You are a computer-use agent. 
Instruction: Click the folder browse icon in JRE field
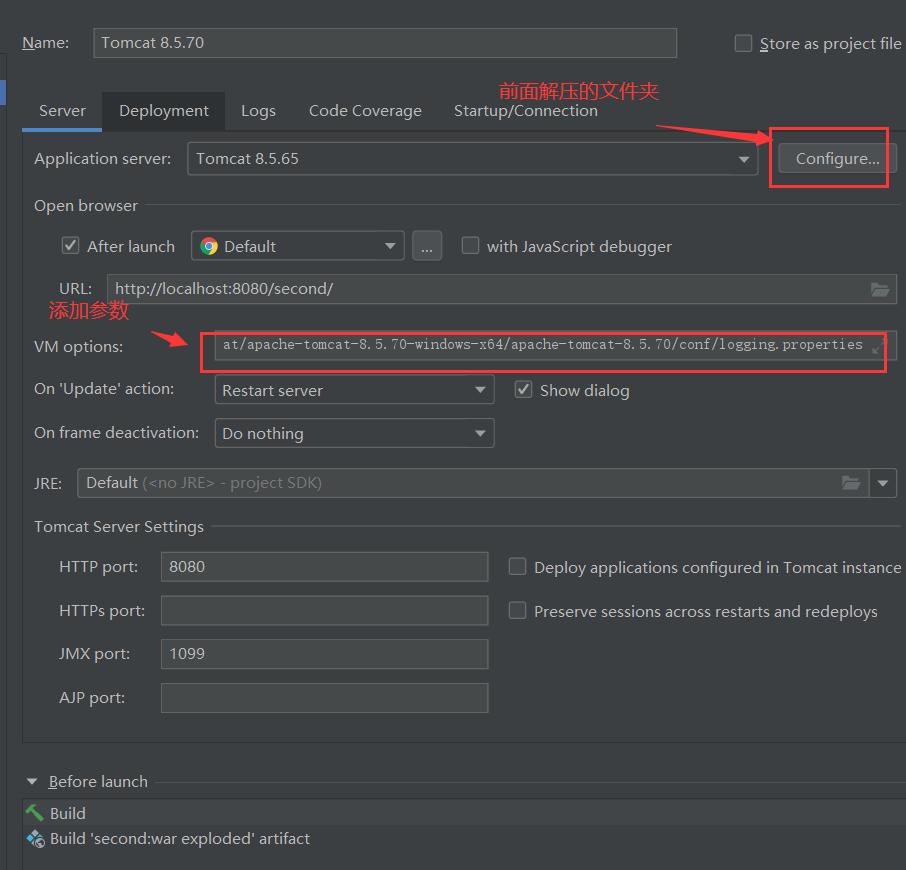pyautogui.click(x=851, y=482)
